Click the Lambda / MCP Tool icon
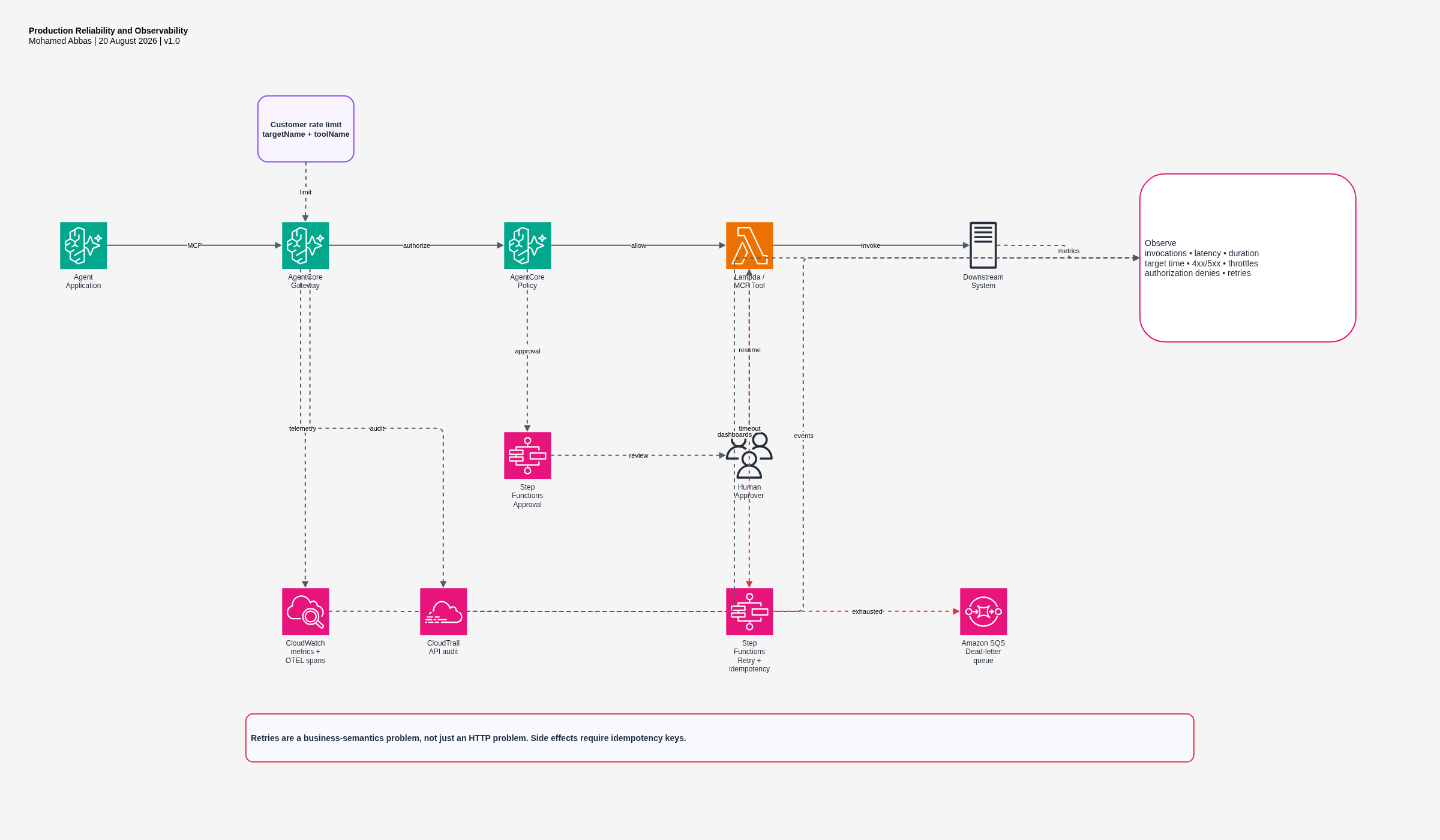 [x=749, y=245]
